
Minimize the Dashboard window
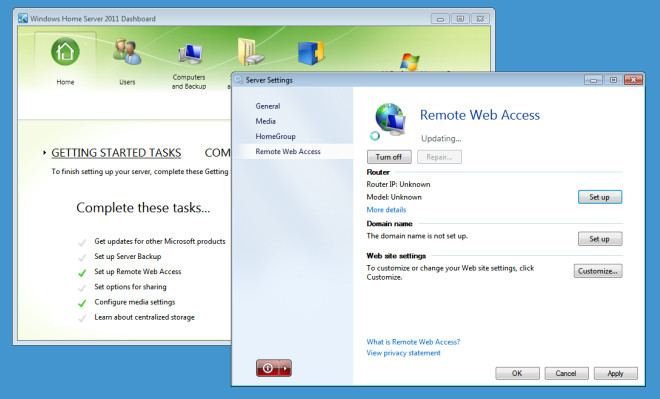[x=440, y=19]
